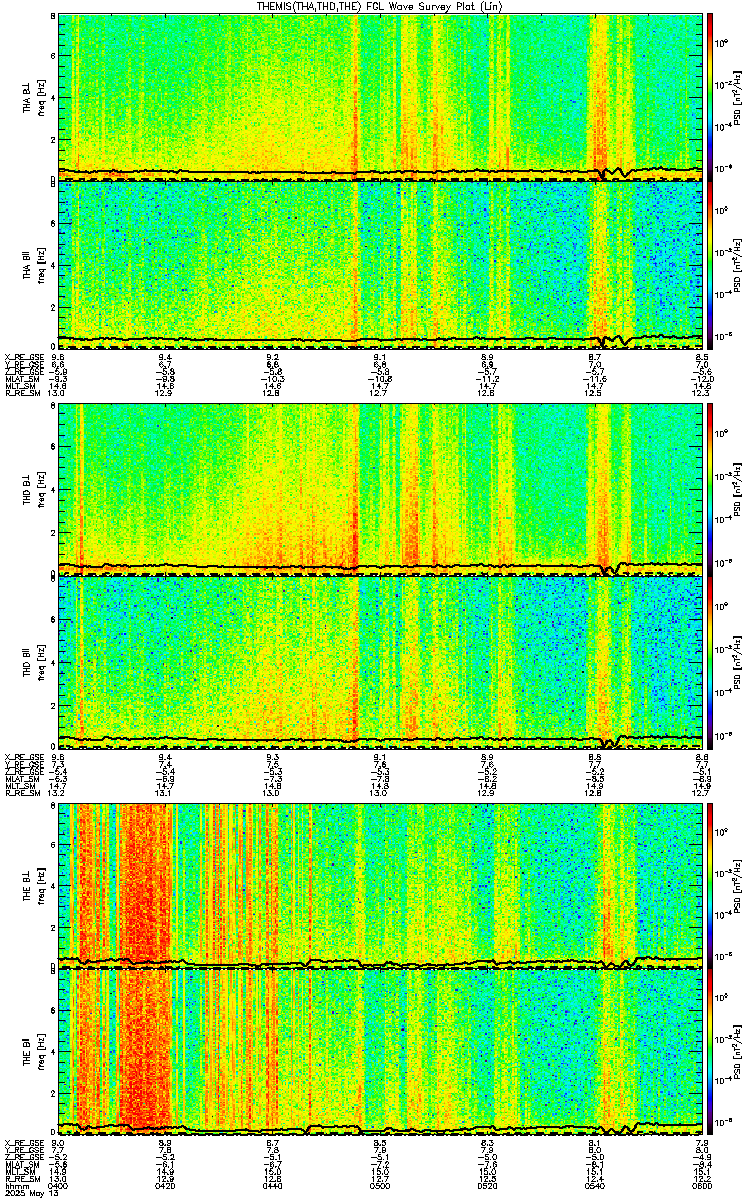Viewport: 750px width, 1200px height.
Task: Click the THA B-perpendicular PSD color bar
Action: tap(710, 96)
